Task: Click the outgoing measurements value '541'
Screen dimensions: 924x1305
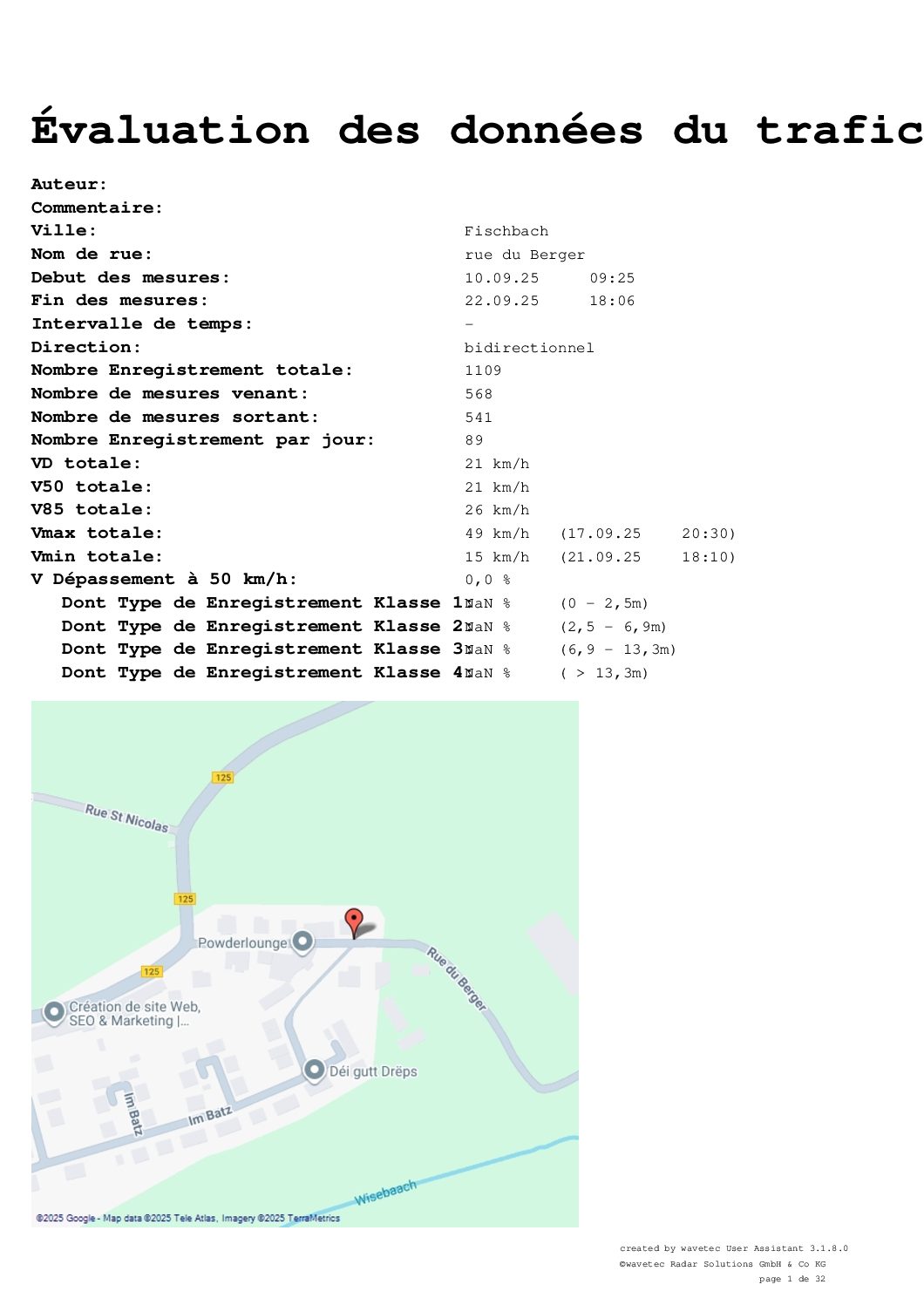Action: 479,418
